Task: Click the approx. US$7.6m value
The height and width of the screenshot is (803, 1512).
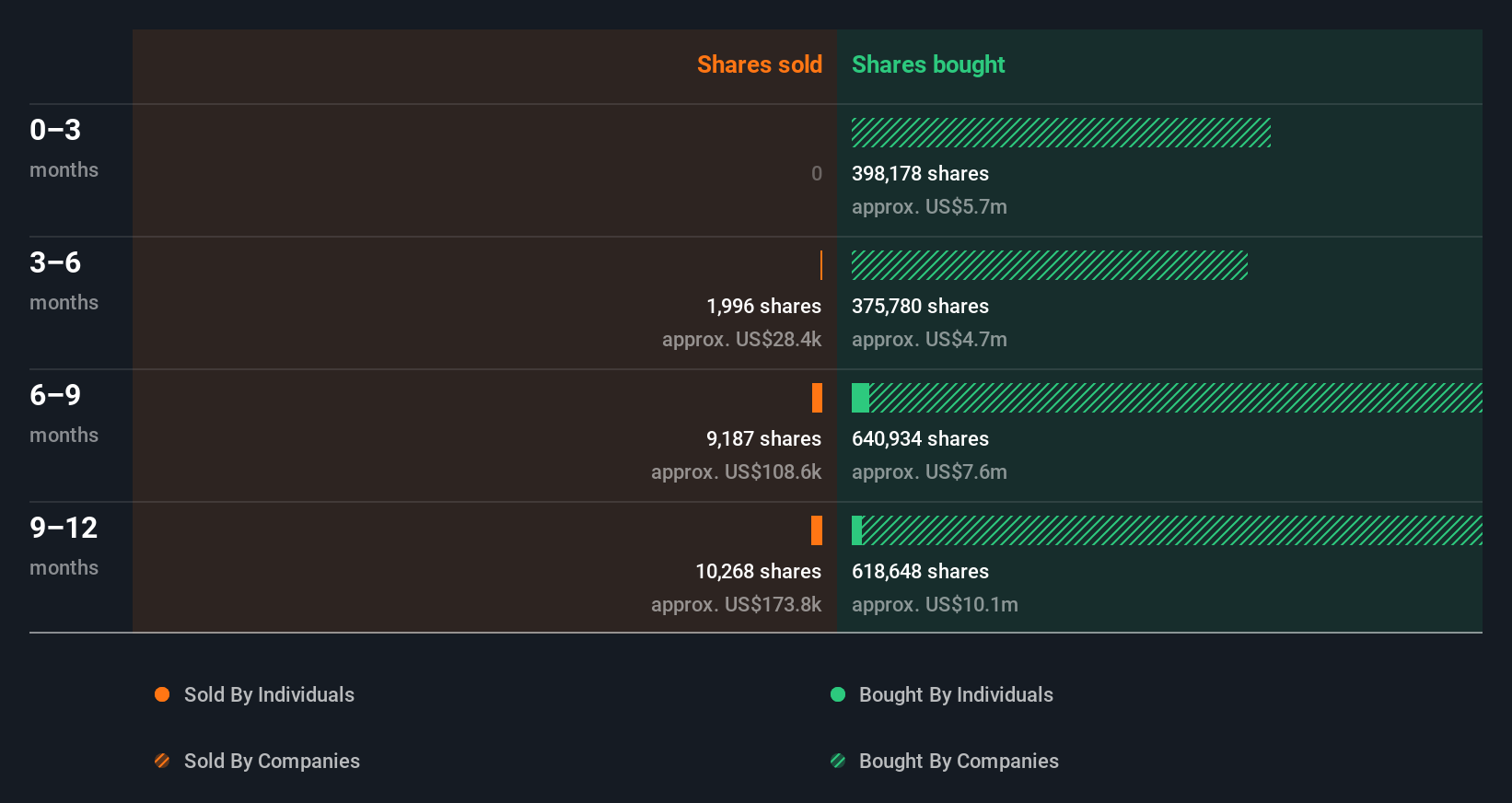Action: [929, 471]
